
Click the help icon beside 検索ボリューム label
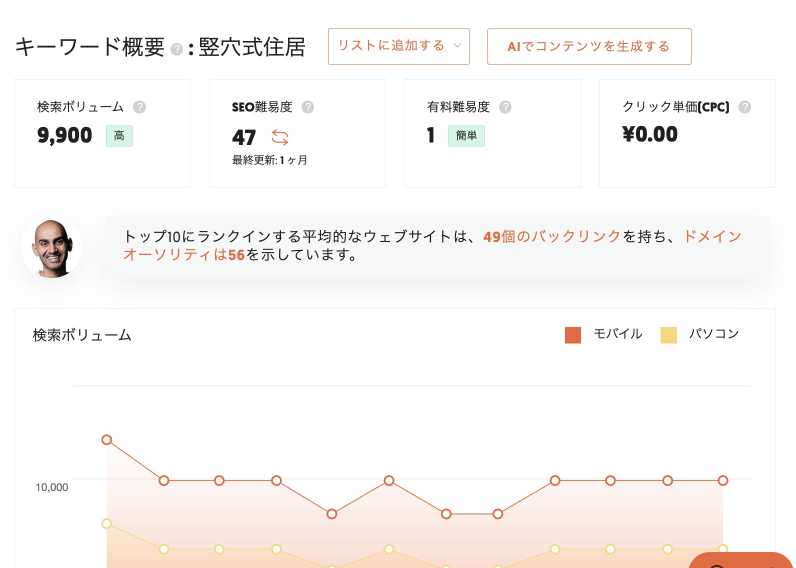coord(139,107)
